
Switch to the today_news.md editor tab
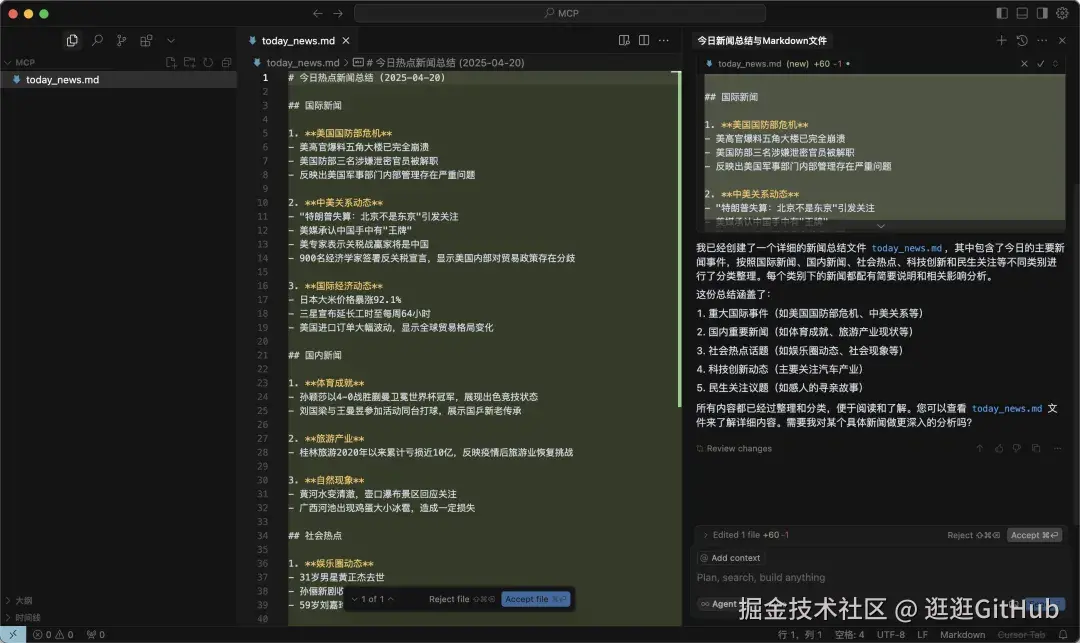pos(297,41)
